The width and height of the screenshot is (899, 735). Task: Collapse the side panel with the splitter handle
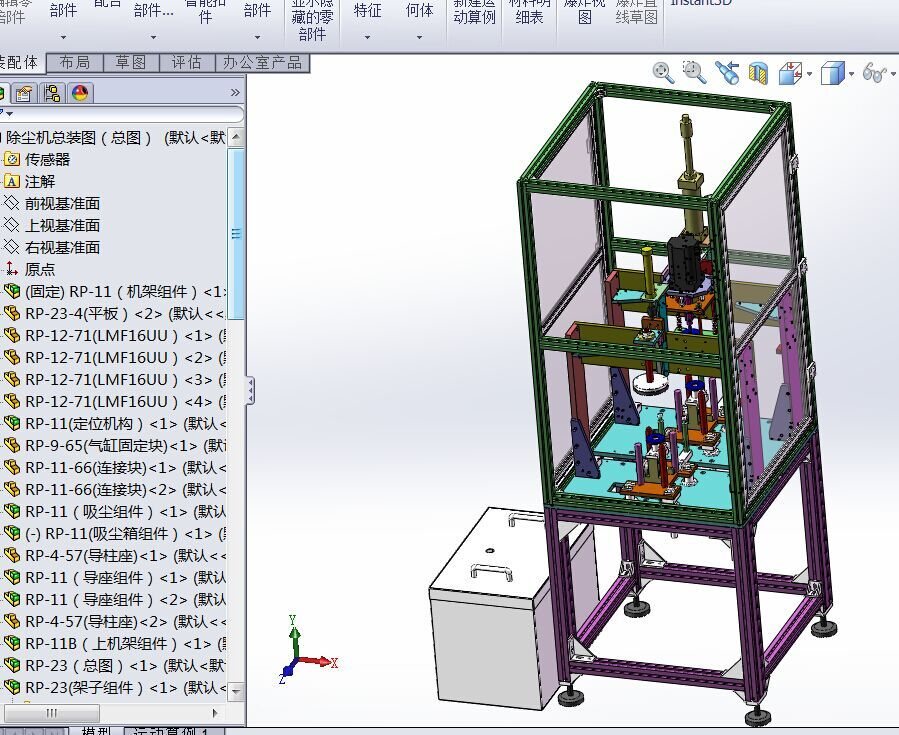tap(251, 391)
